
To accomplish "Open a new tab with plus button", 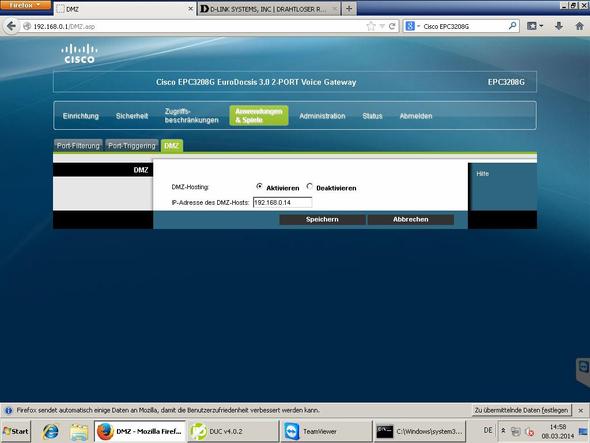I will [x=349, y=9].
